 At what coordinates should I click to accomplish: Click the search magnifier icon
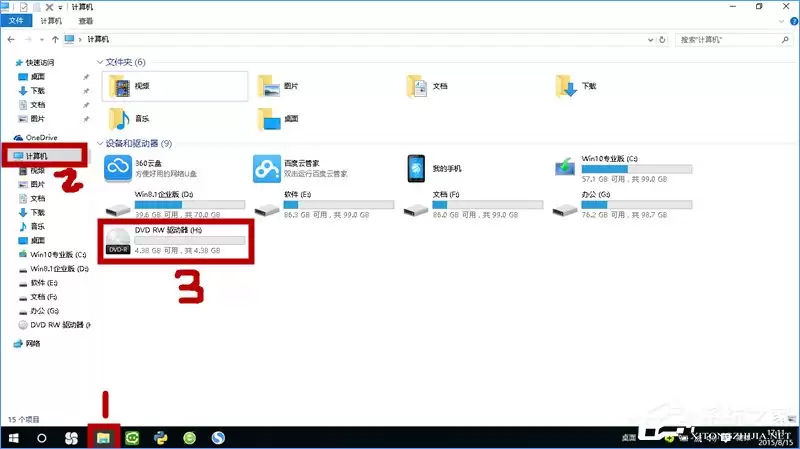point(785,39)
